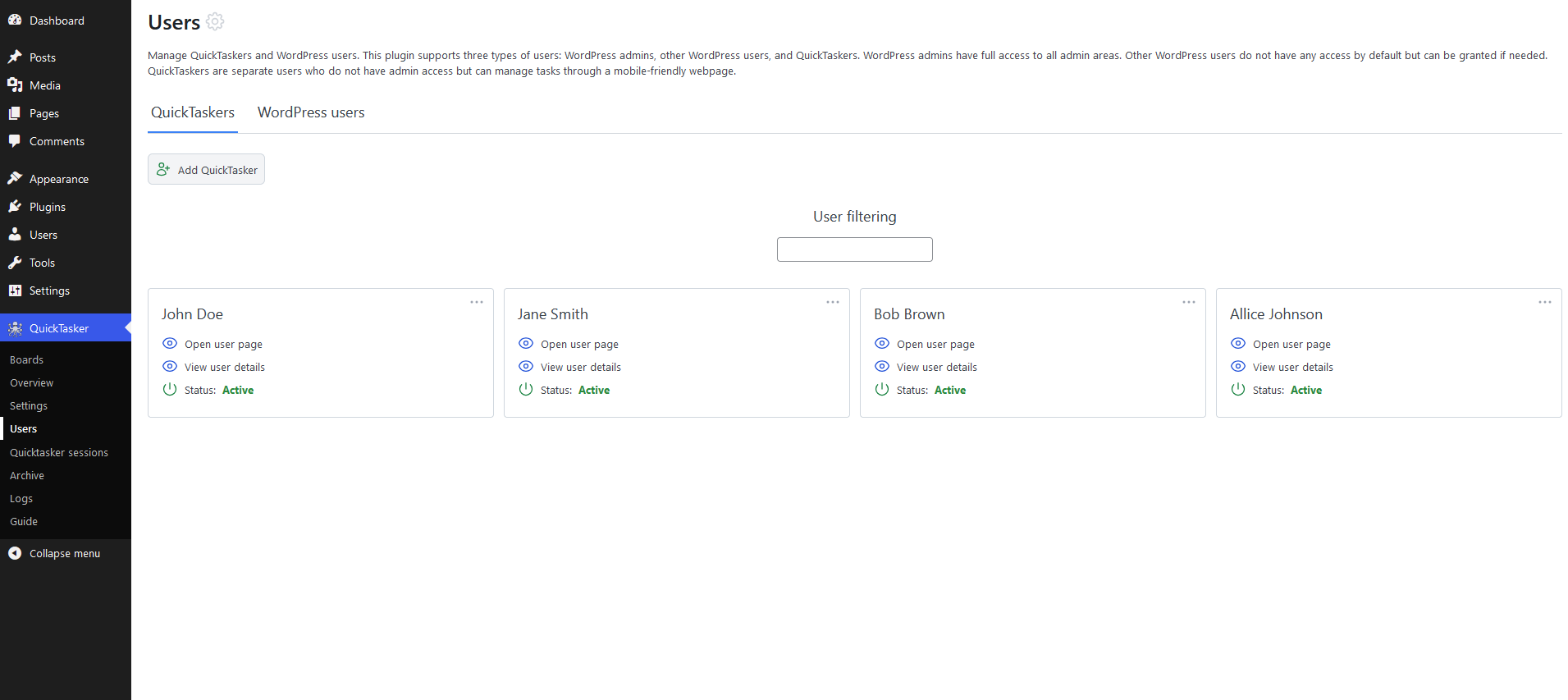
Task: Click the Settings sliders icon in sidebar
Action: click(15, 290)
